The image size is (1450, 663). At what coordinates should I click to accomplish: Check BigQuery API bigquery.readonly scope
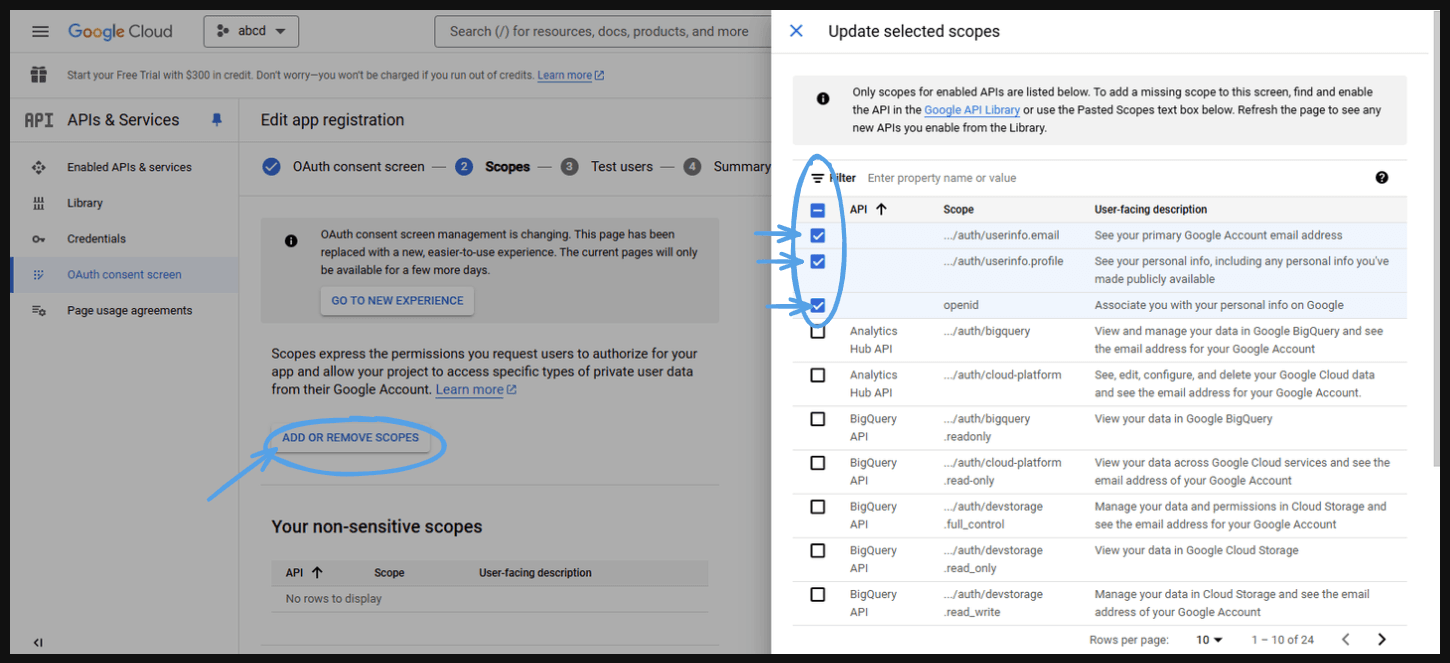pyautogui.click(x=818, y=419)
